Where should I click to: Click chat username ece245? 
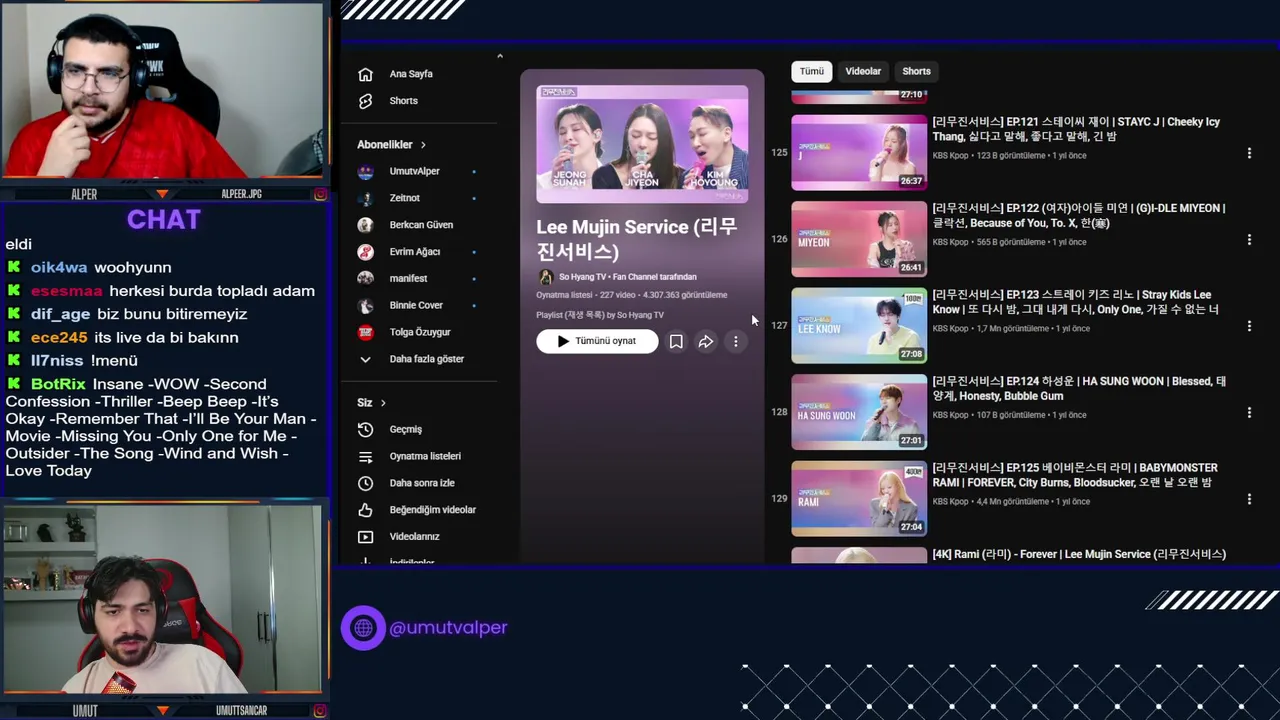pos(59,338)
